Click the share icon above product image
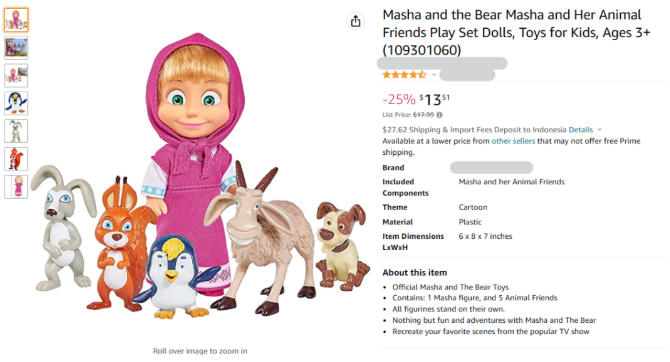The height and width of the screenshot is (362, 670). point(356,21)
